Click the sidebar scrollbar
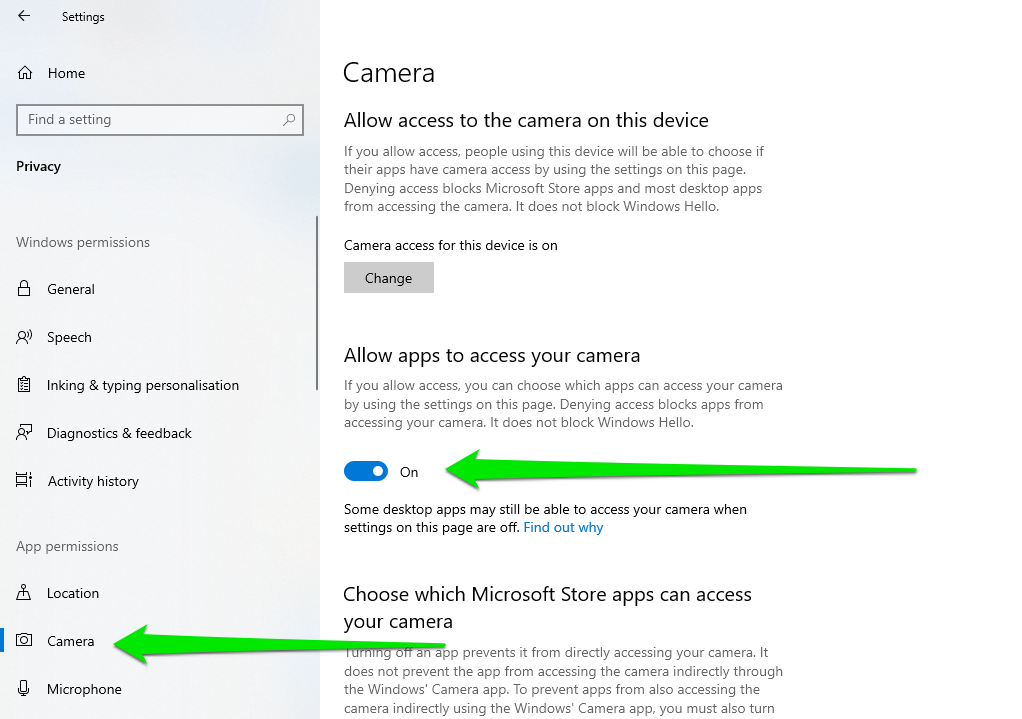 (317, 303)
